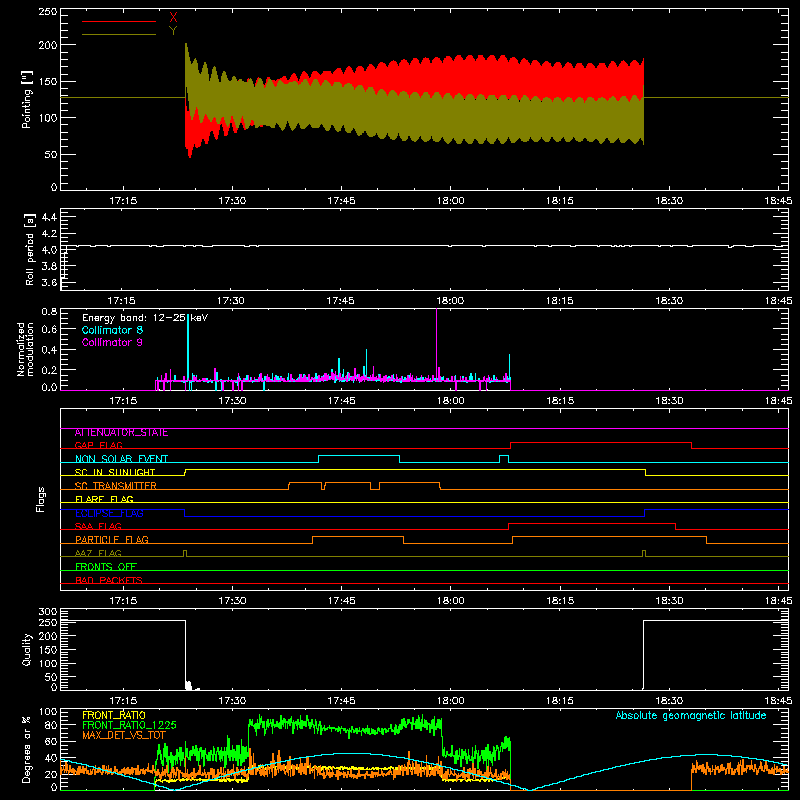
Task: Click the lowered blue ECLIPSE_FLAG segment
Action: pos(414,516)
